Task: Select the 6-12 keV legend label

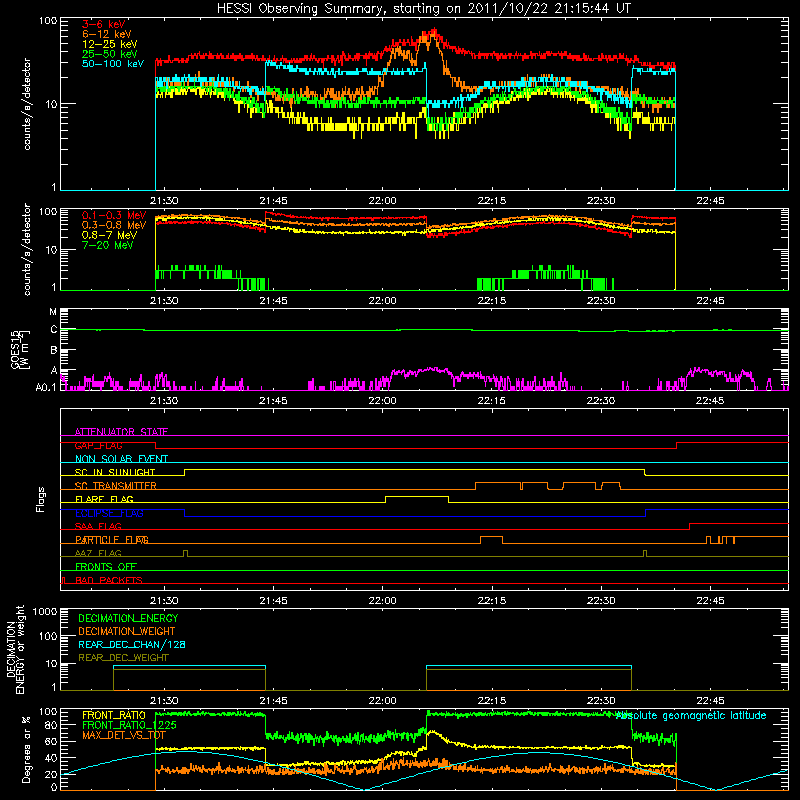Action: click(x=106, y=34)
